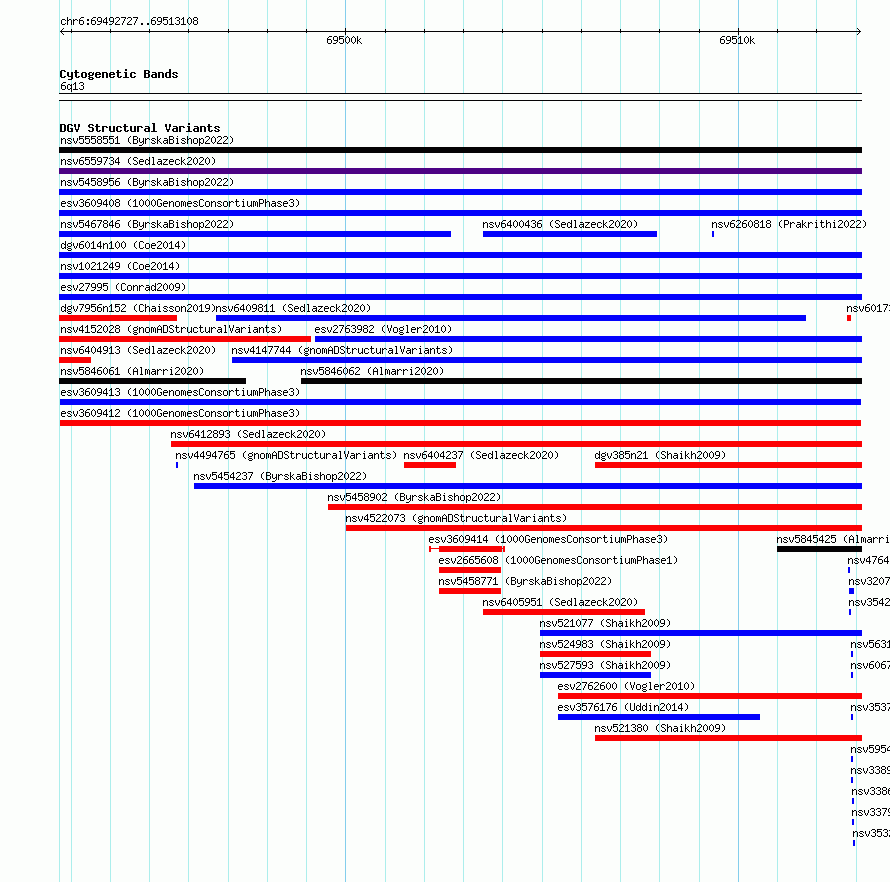Open nsv4152028 (gnomADStructuralVariants) label
This screenshot has height=882, width=890.
[x=171, y=329]
